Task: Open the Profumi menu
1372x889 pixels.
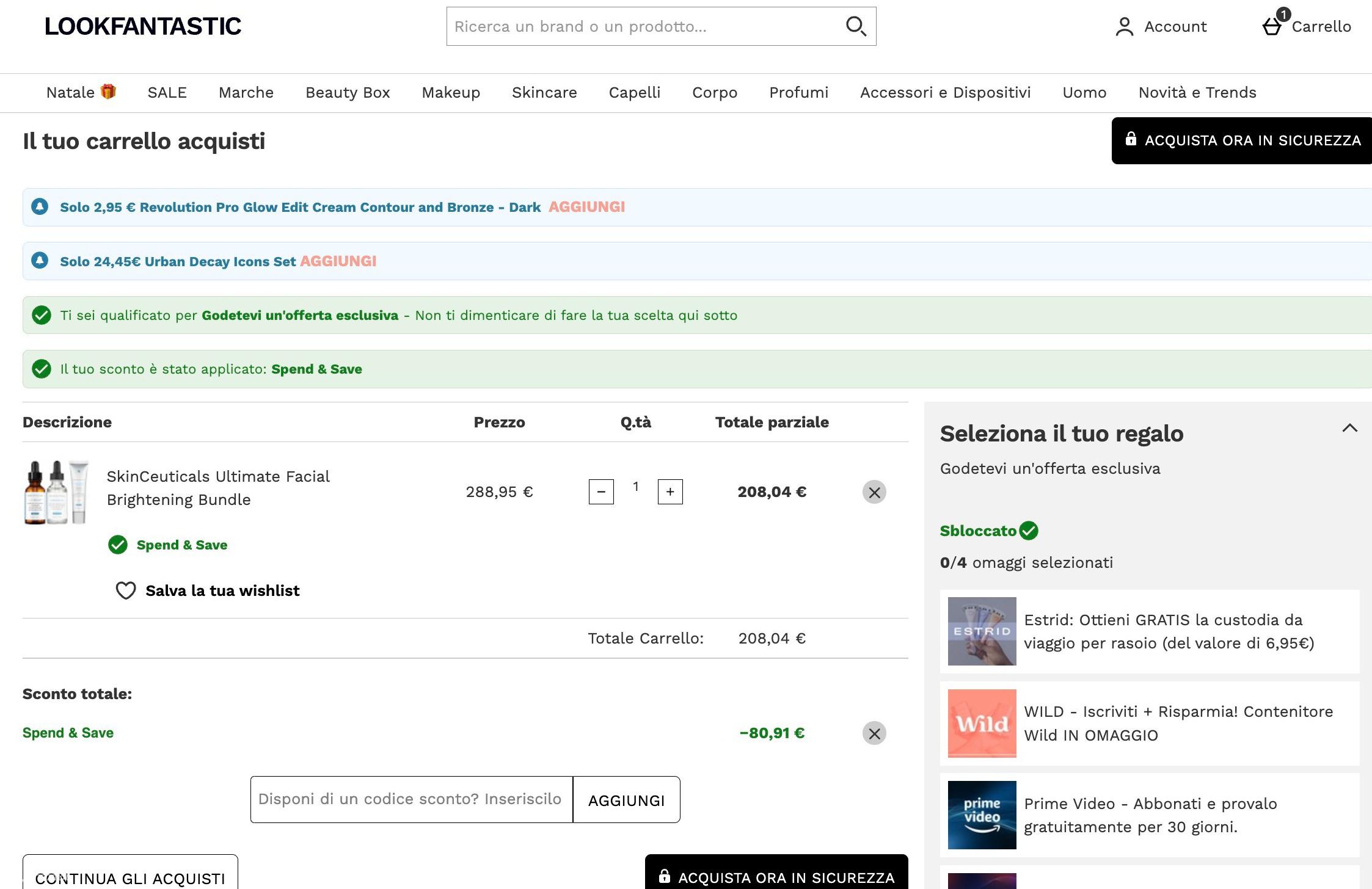Action: coord(798,92)
